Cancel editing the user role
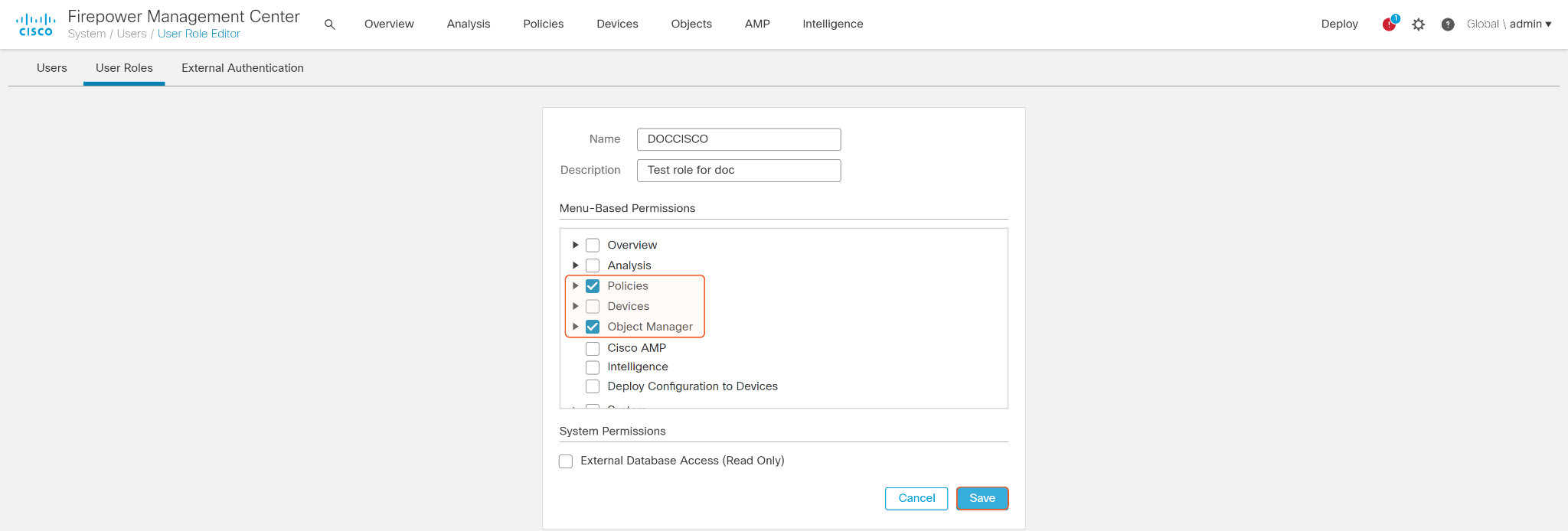 pyautogui.click(x=916, y=498)
